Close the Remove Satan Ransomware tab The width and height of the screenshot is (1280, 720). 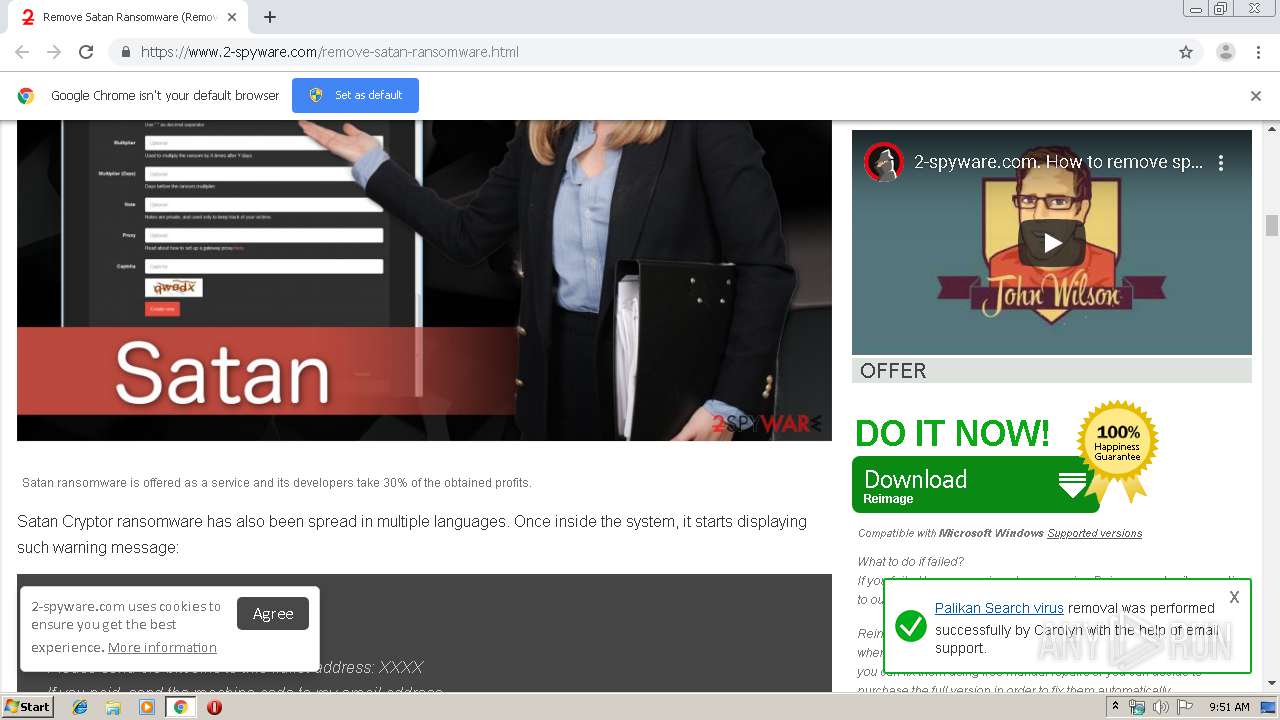tap(233, 17)
